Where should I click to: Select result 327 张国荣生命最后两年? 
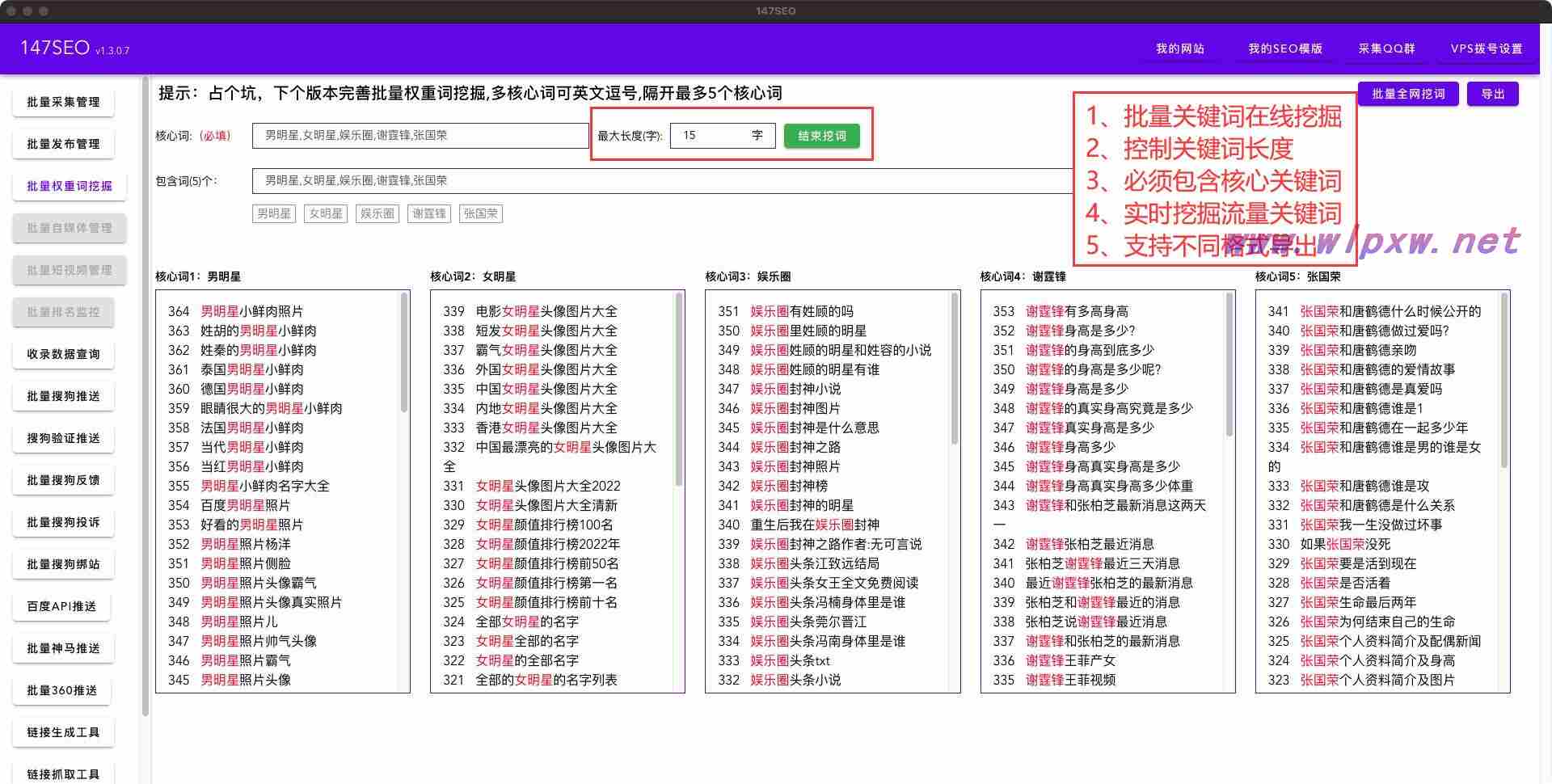[x=1342, y=602]
